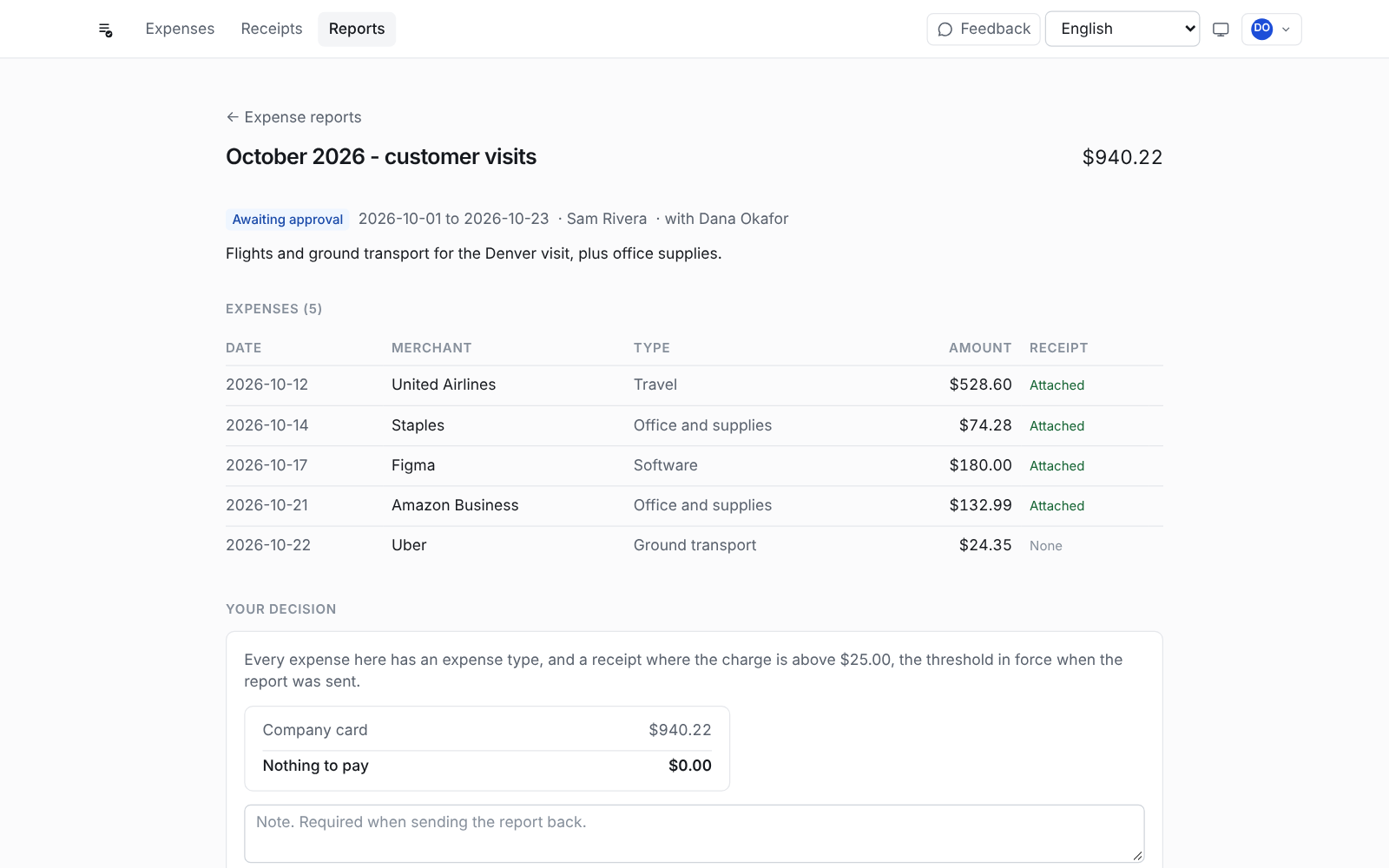Open the DO user account menu
The width and height of the screenshot is (1389, 868).
click(x=1271, y=29)
